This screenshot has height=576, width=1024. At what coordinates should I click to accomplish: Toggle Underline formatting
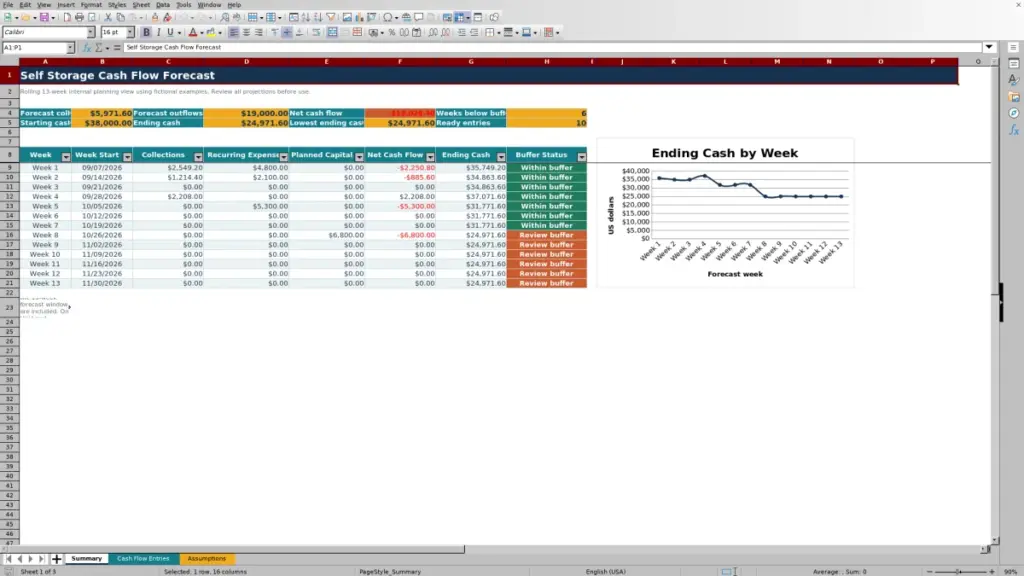(x=170, y=33)
